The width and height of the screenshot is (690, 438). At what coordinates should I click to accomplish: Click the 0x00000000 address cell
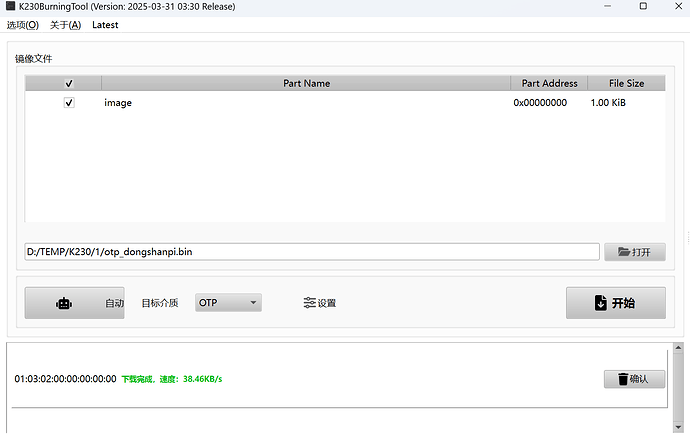pos(540,103)
